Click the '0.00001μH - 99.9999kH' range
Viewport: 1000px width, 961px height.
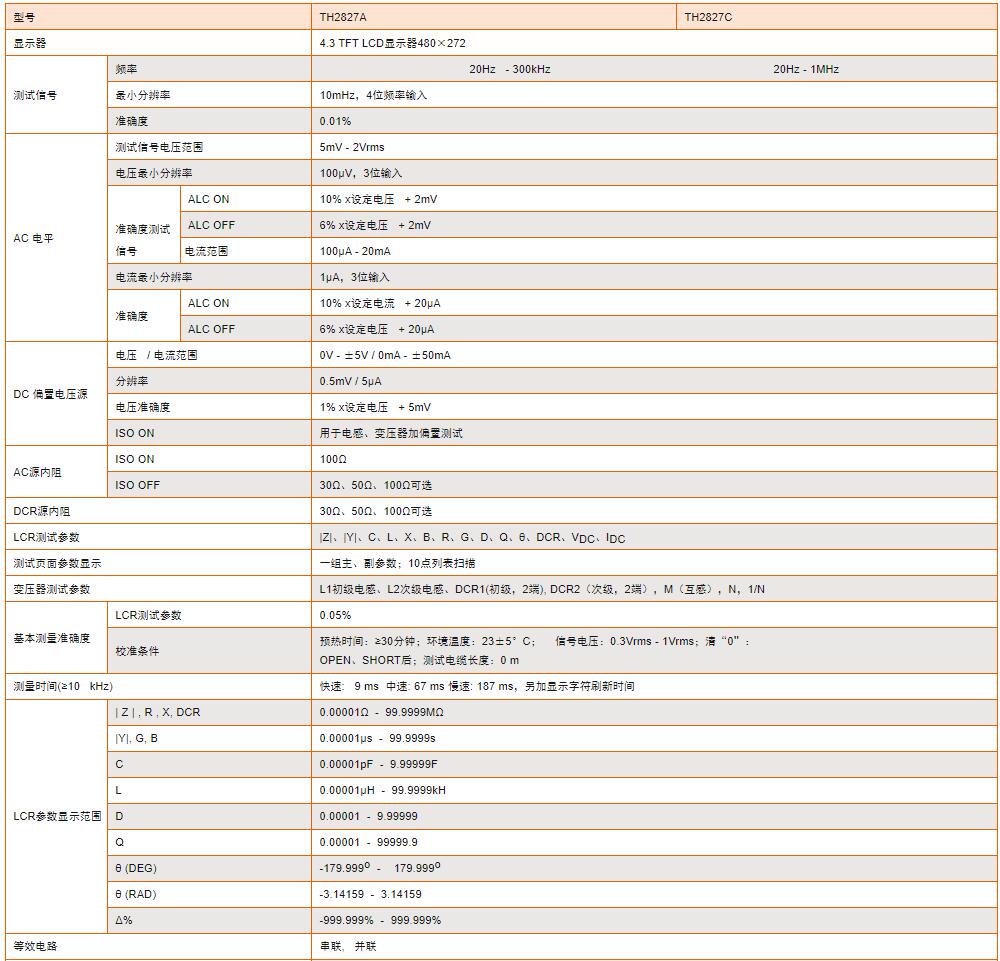pyautogui.click(x=383, y=791)
